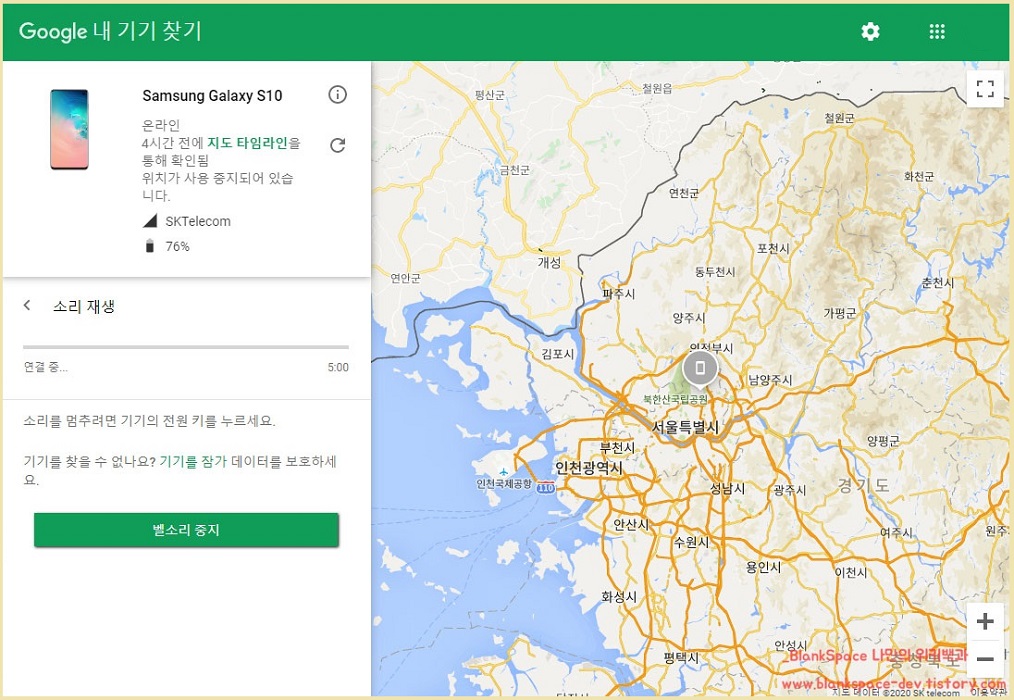Click the 5:00 time remaining label
1014x700 pixels.
(x=338, y=367)
